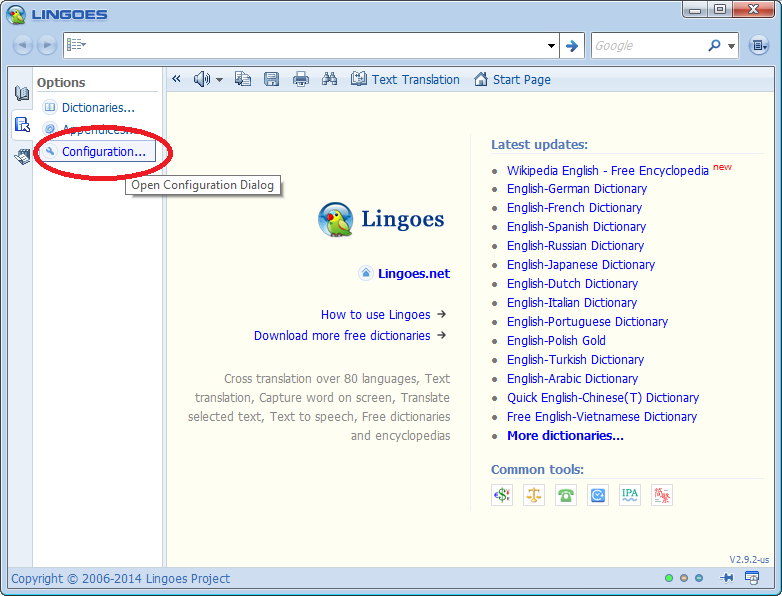The image size is (782, 596).
Task: Open the English-Italian Dictionary link
Action: tap(572, 302)
